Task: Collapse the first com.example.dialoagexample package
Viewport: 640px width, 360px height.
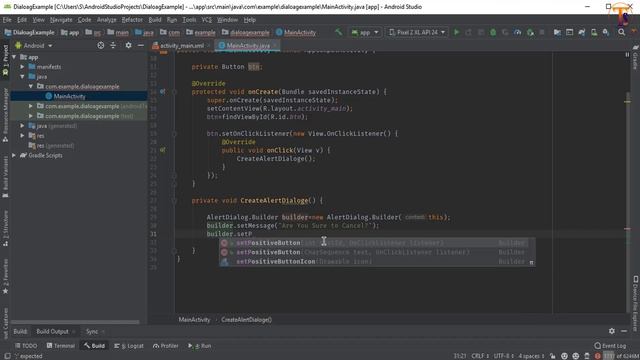Action: (31, 87)
